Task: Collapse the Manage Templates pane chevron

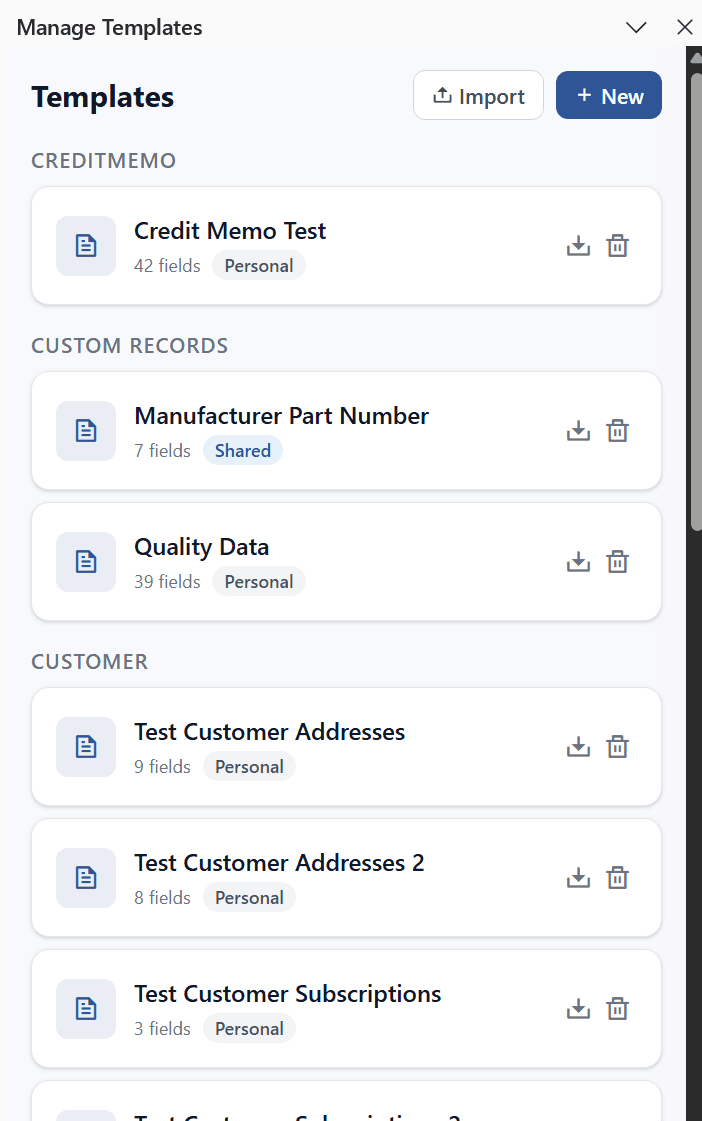Action: [x=636, y=27]
